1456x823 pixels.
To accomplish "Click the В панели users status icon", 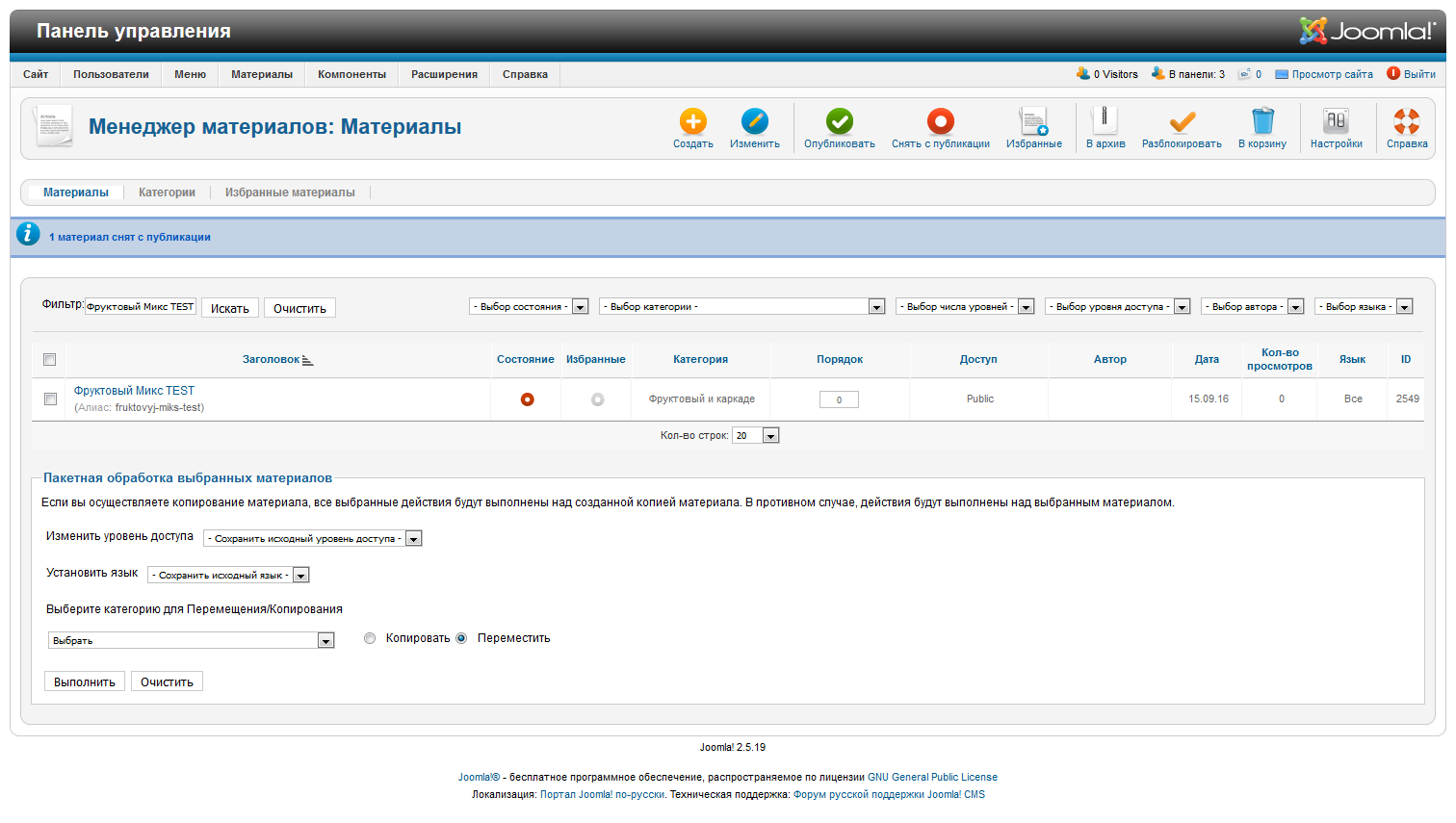I will tap(1158, 73).
